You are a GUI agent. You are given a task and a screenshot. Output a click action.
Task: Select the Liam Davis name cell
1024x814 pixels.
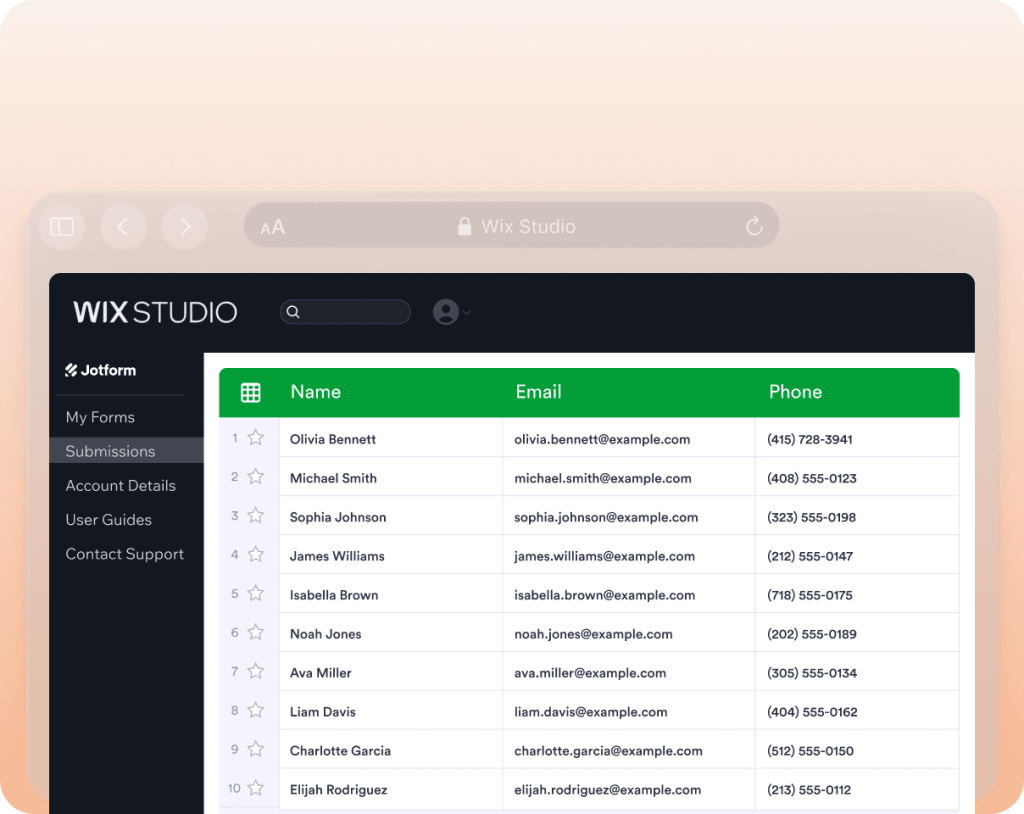tap(391, 711)
